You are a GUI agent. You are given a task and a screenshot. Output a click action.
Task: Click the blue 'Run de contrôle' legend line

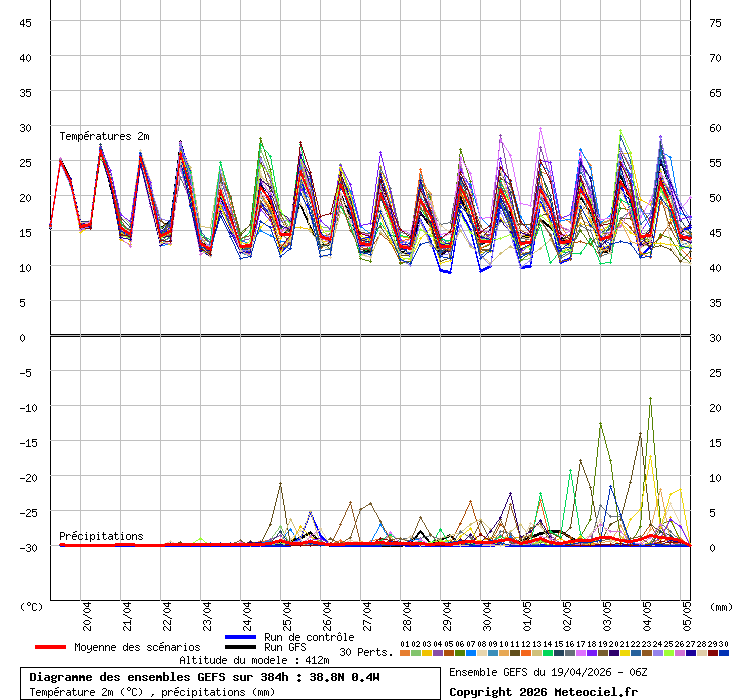(x=241, y=637)
